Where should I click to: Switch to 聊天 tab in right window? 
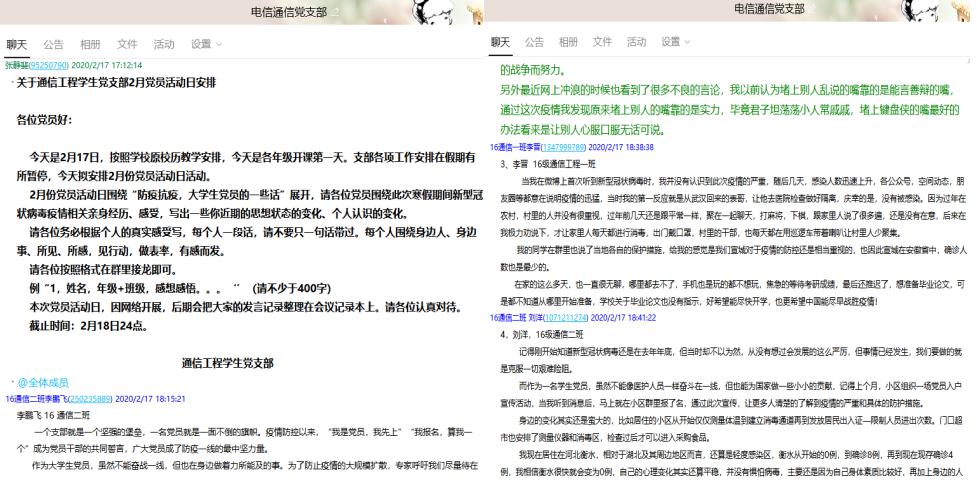(501, 42)
